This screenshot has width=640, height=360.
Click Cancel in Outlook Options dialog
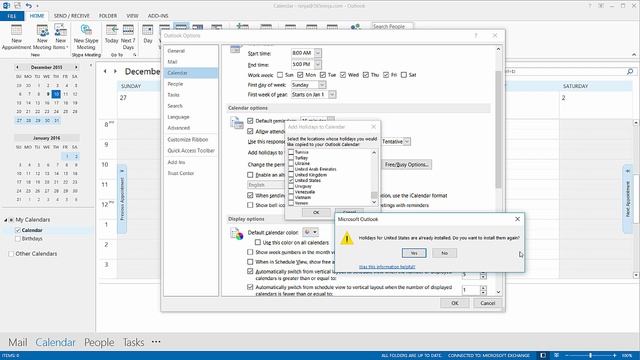coord(487,303)
